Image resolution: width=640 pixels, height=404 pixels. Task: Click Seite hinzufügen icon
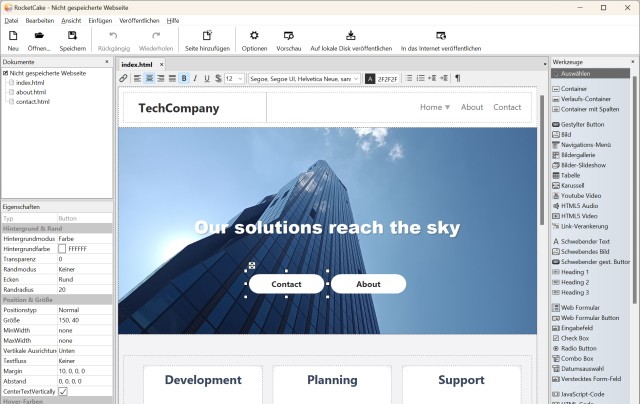pos(206,36)
